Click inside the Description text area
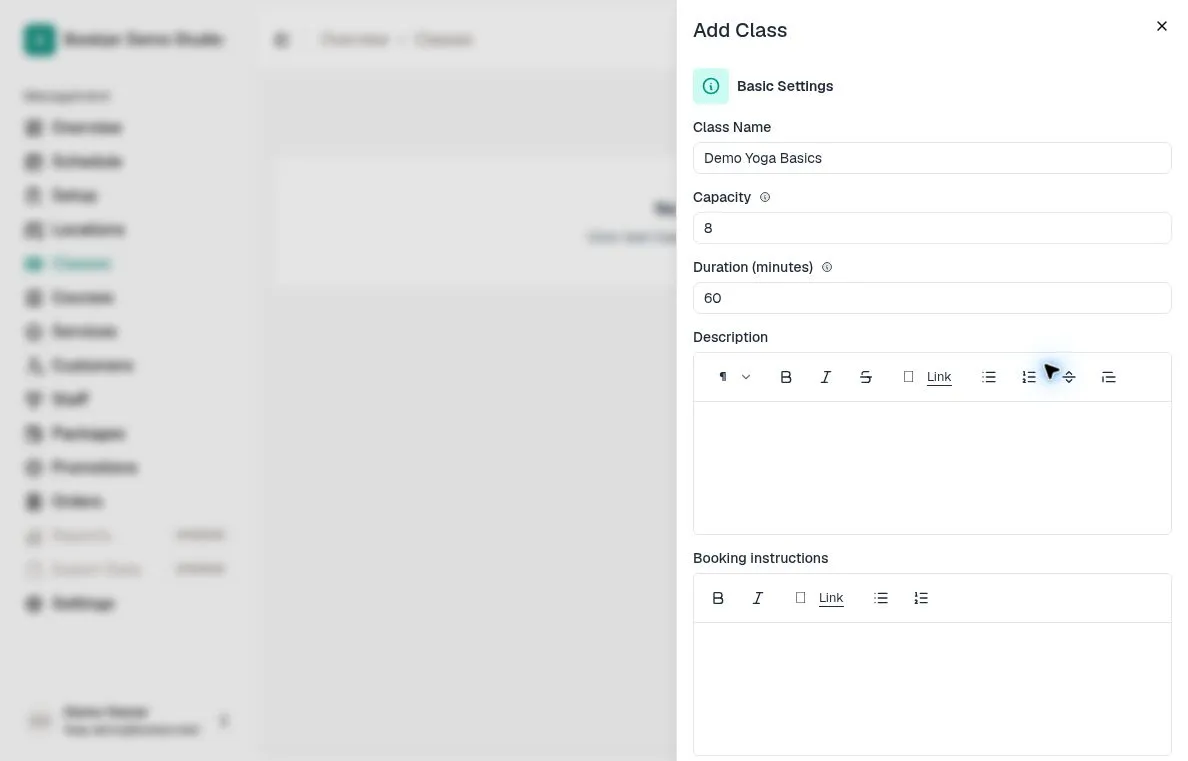Viewport: 1188px width, 761px height. [x=932, y=468]
